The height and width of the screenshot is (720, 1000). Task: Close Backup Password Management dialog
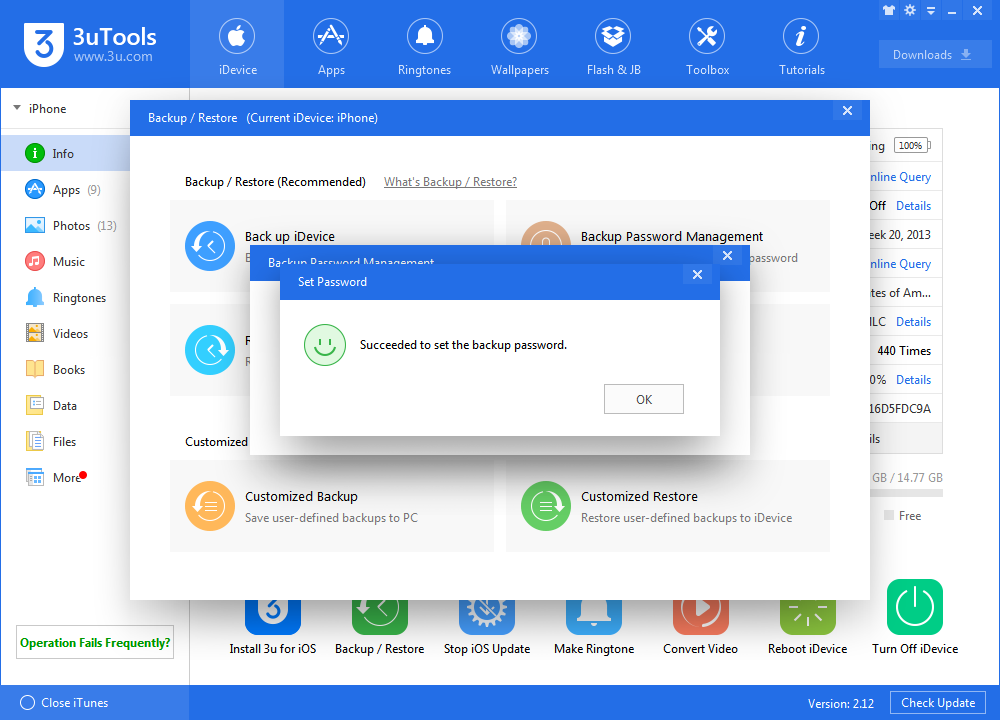coord(727,256)
